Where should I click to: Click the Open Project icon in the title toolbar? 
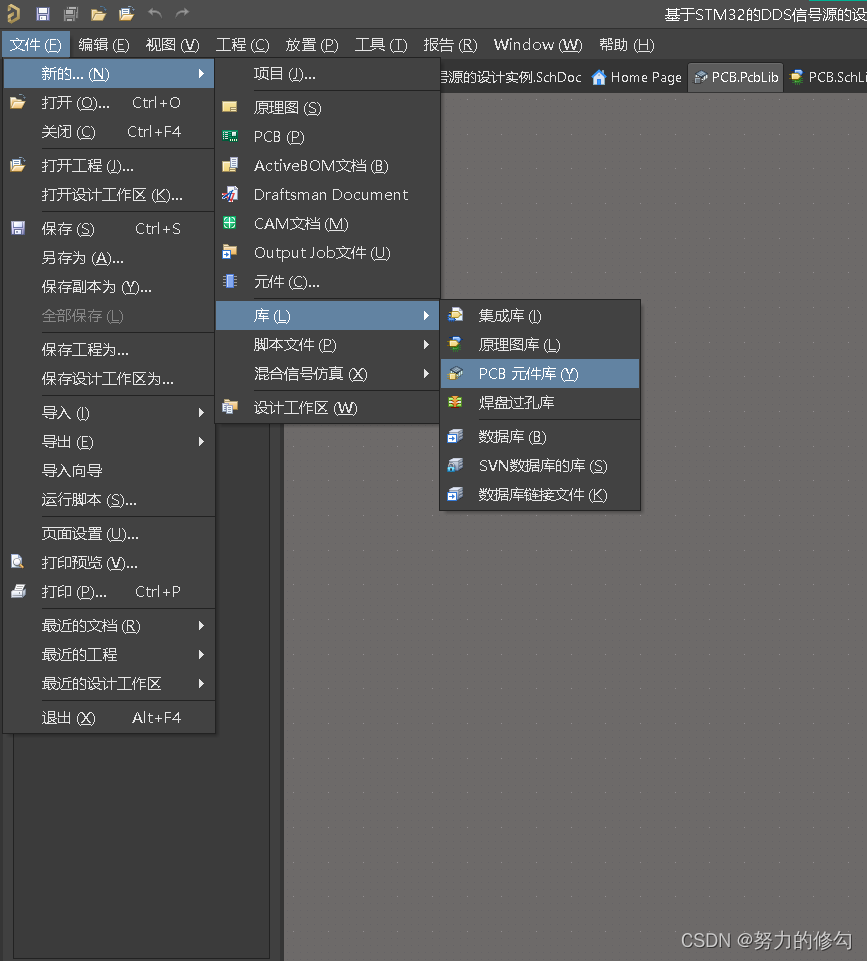coord(127,13)
